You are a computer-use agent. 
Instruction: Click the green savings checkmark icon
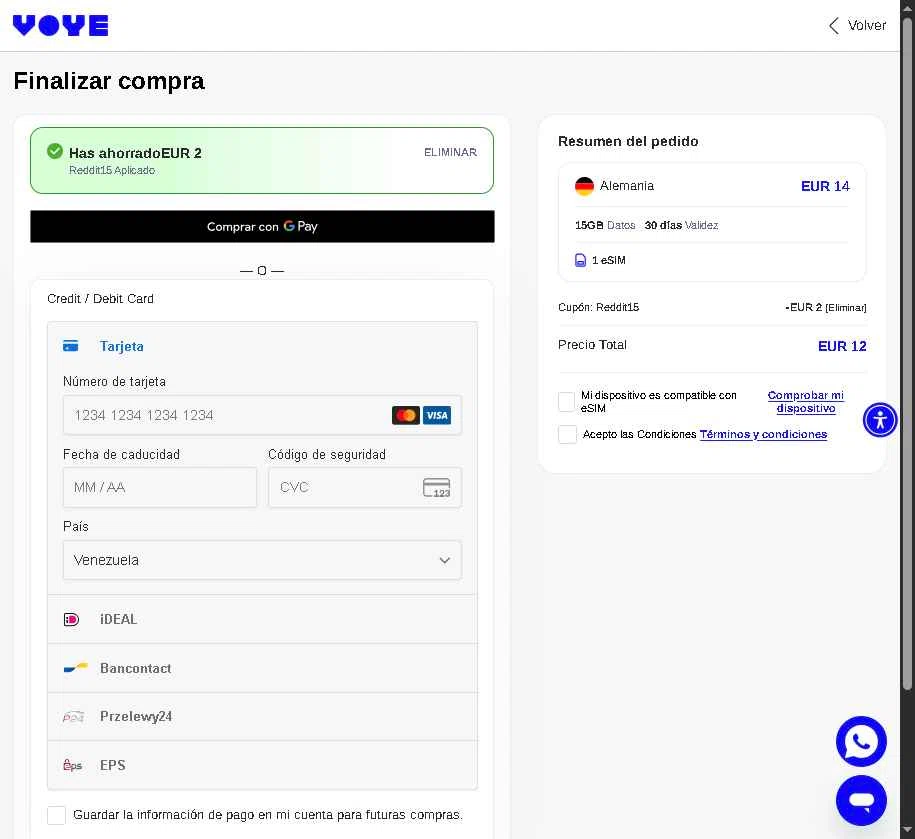[55, 151]
